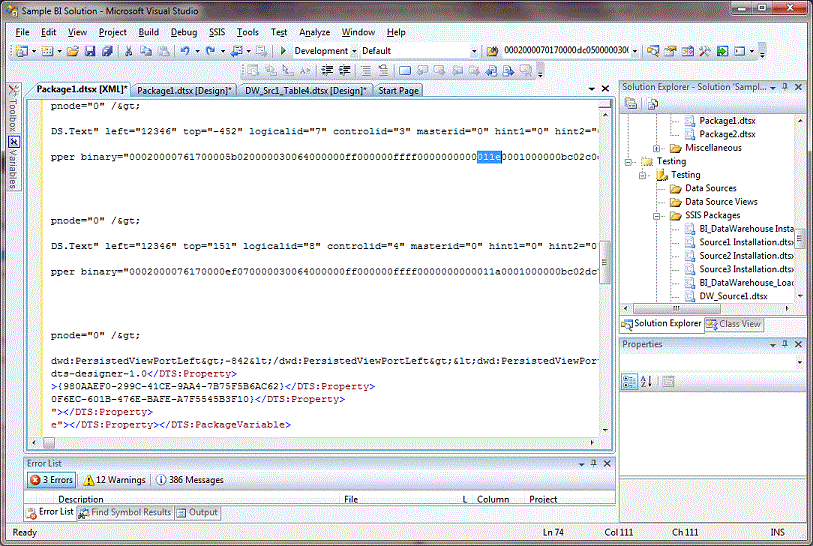The image size is (813, 546).
Task: Click Solution Explorer's Properties toolbar icon
Action: coord(630,103)
